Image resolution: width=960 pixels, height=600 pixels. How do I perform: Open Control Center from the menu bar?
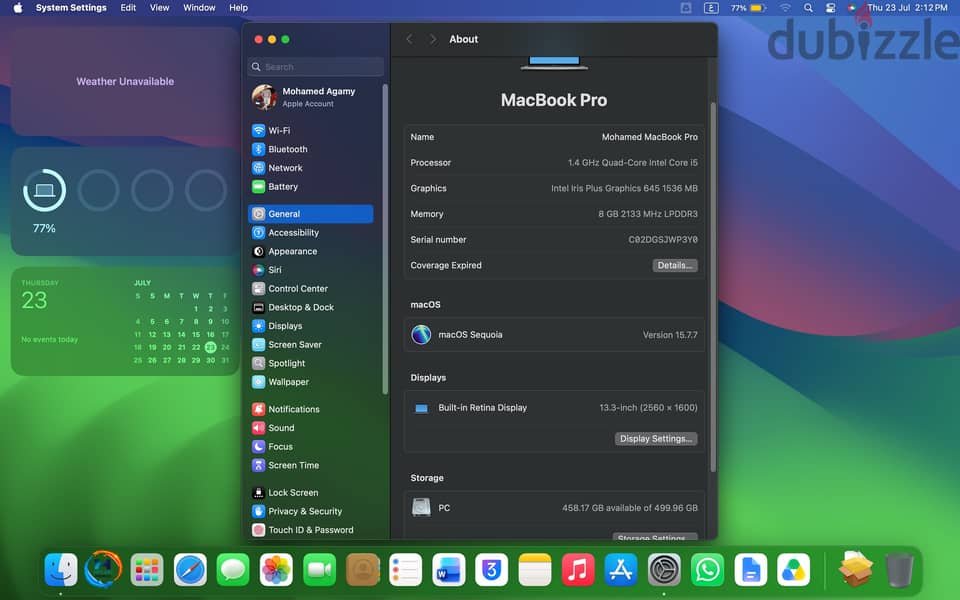tap(830, 8)
